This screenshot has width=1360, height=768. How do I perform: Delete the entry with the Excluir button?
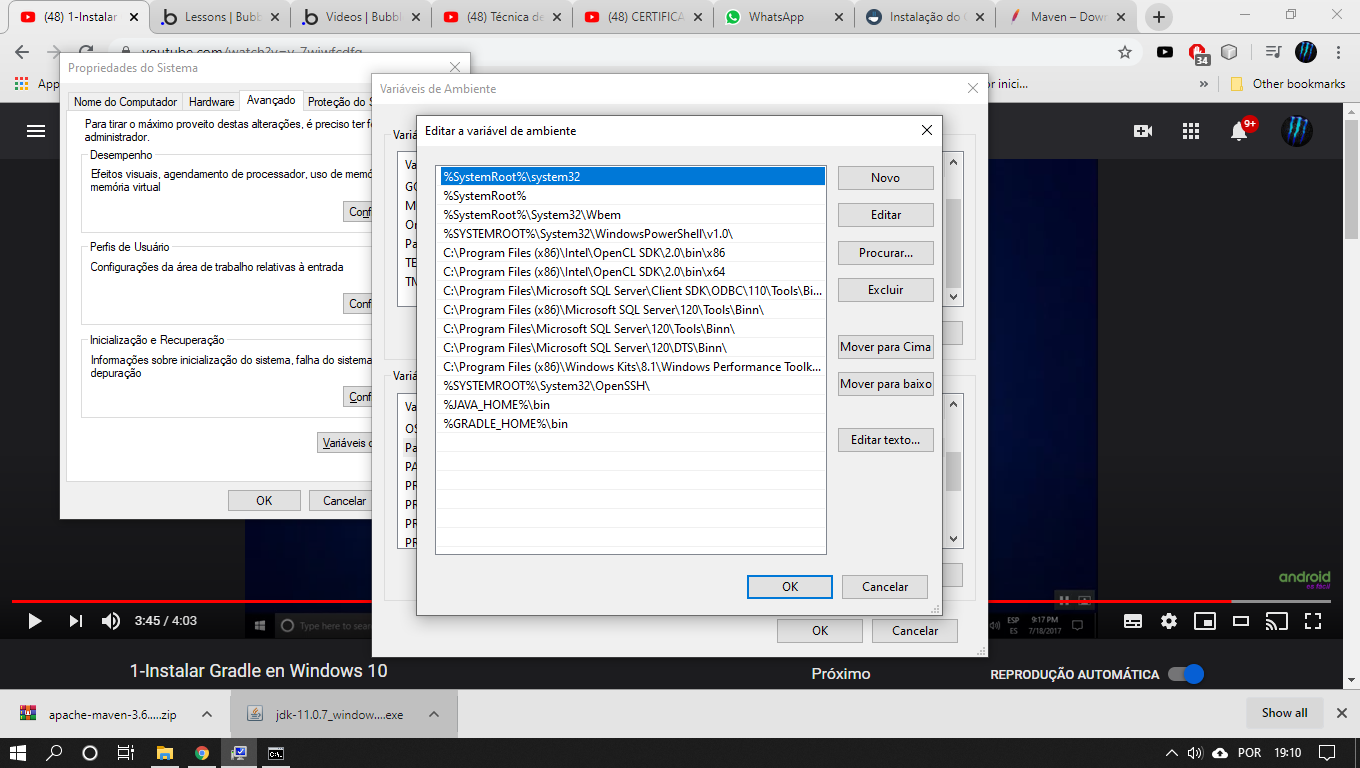886,290
